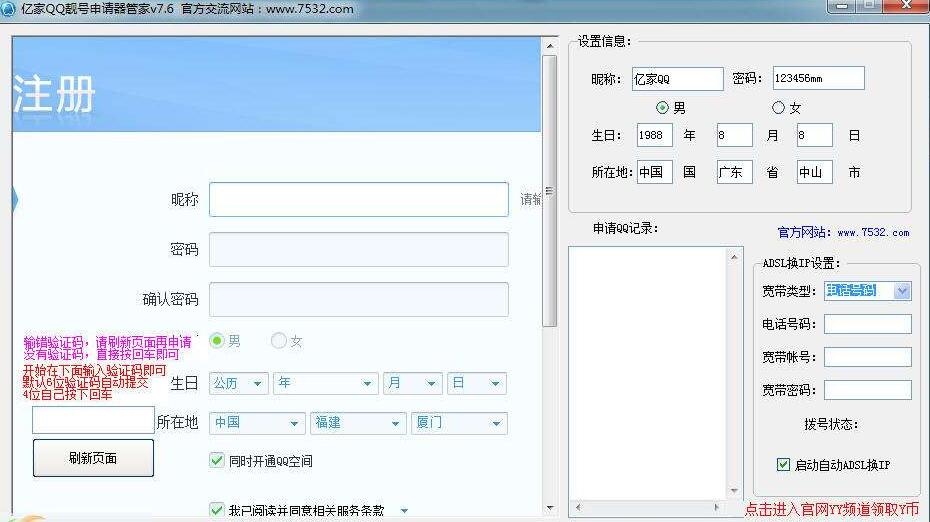Click the 申请QQ记录 list scroll-down arrow
The width and height of the screenshot is (930, 522).
click(734, 491)
